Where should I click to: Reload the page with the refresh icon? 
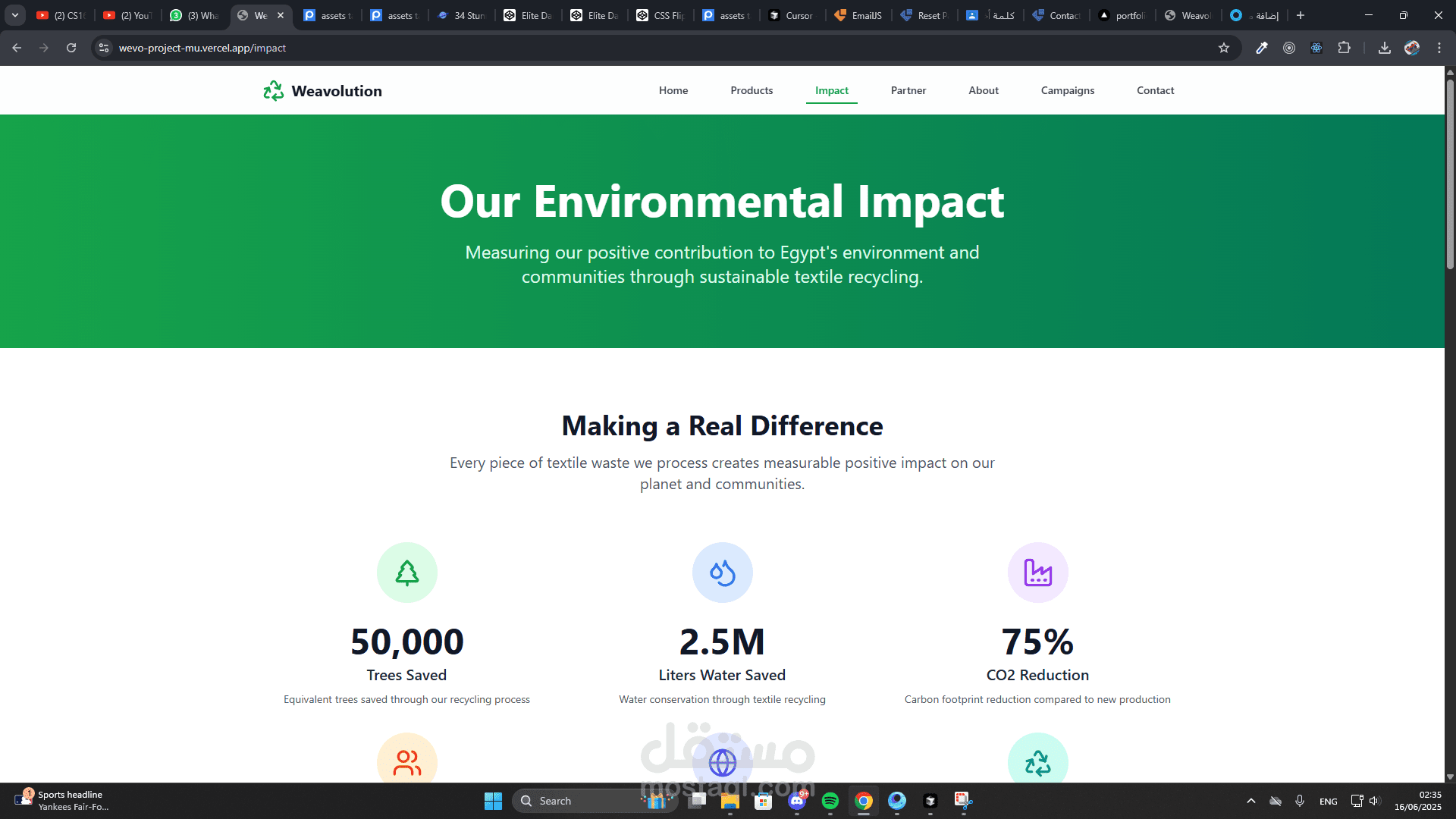(71, 48)
